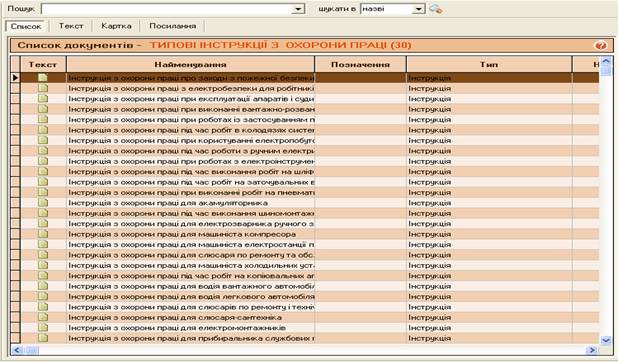Select row name 'з електробезпеки для робітників'
Viewport: 618px width, 362px height.
(x=191, y=88)
